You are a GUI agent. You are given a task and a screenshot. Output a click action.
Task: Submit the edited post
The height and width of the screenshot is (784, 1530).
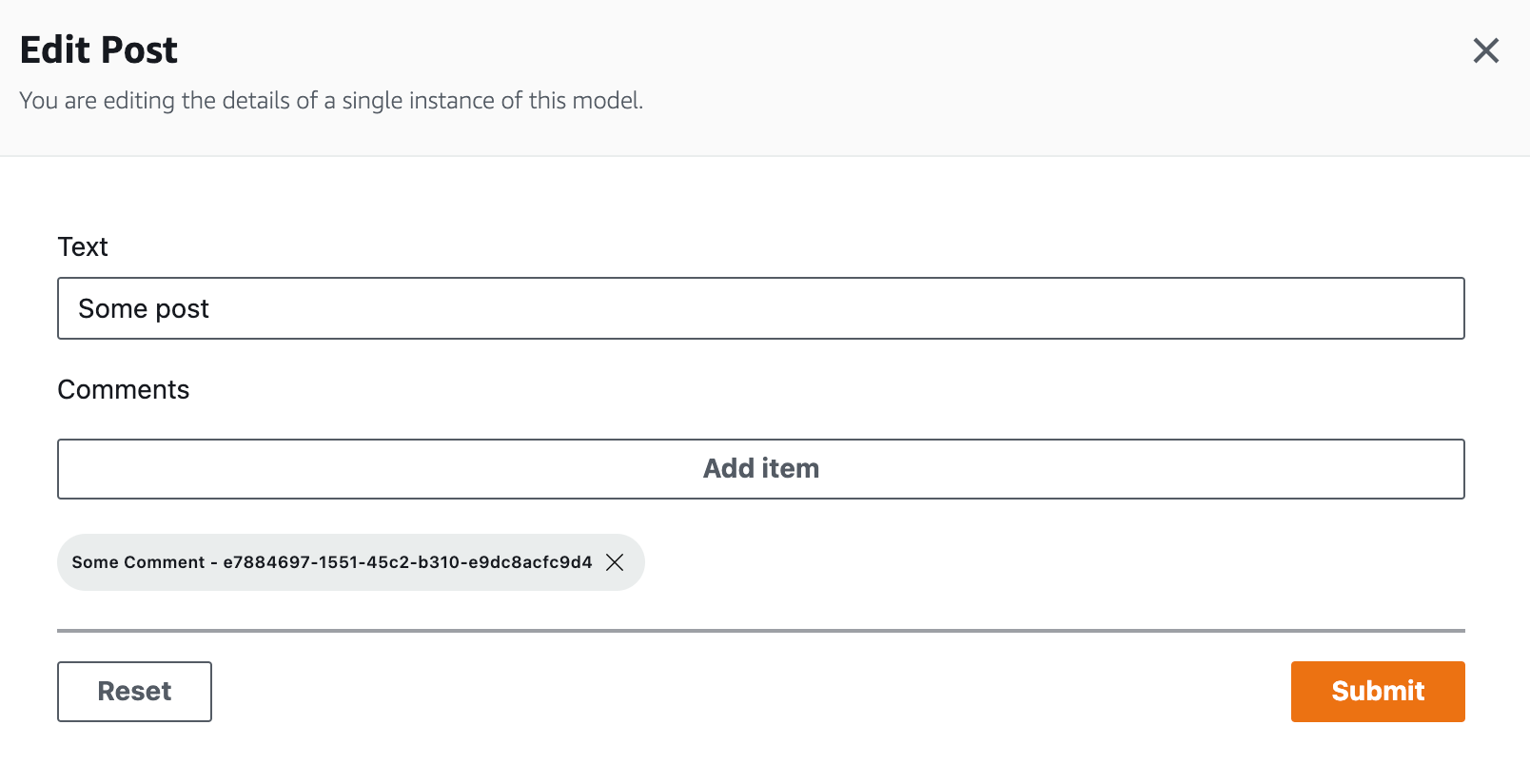point(1377,692)
